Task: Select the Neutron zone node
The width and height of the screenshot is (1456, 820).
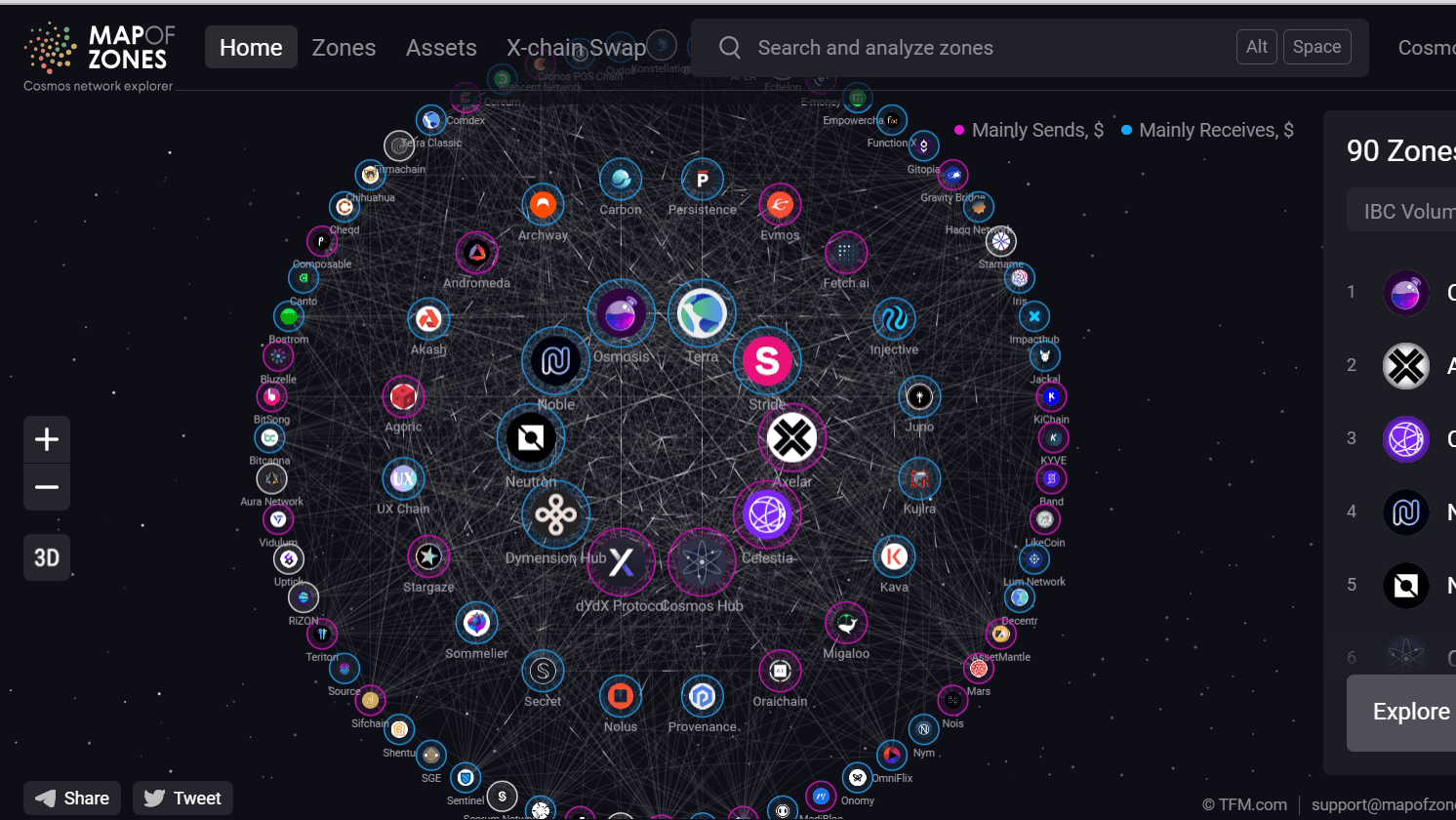Action: coord(531,438)
